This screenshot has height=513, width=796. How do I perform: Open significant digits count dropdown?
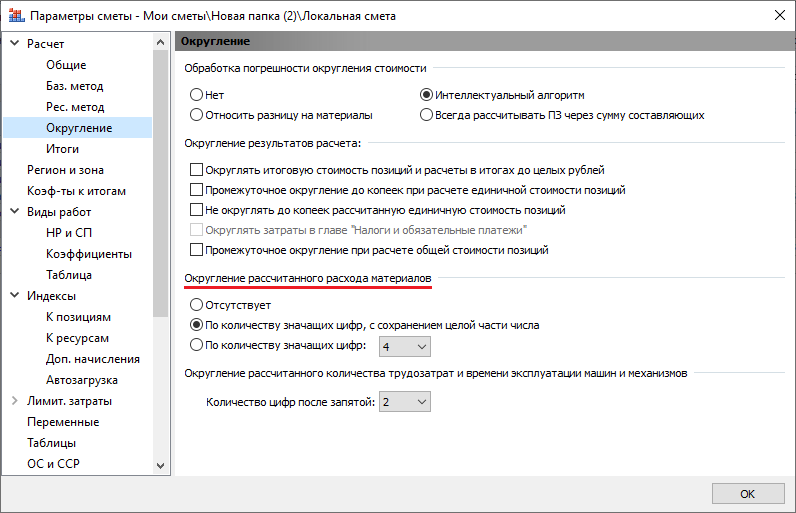404,346
